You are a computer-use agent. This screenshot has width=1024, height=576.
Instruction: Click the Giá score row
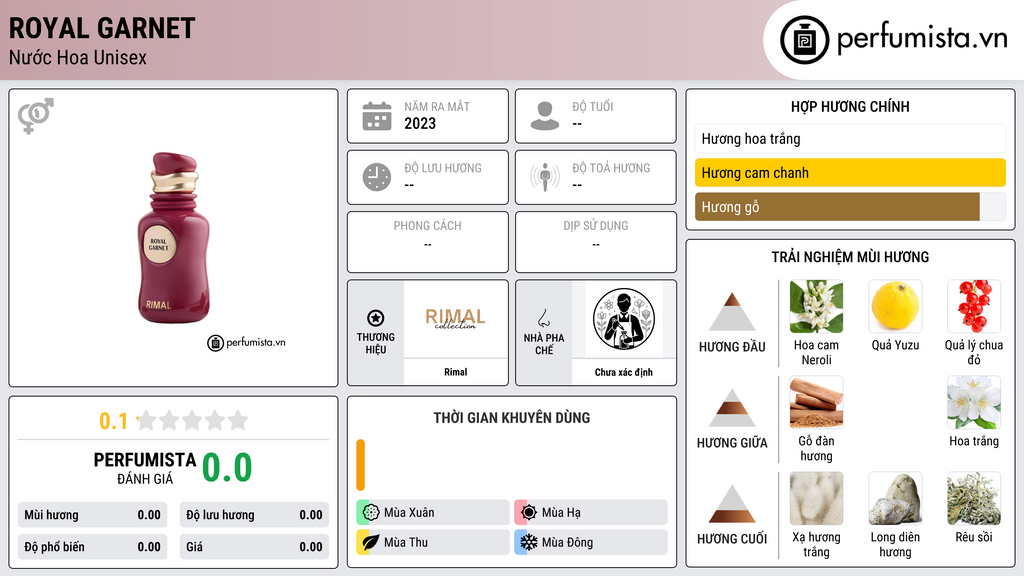click(x=254, y=547)
